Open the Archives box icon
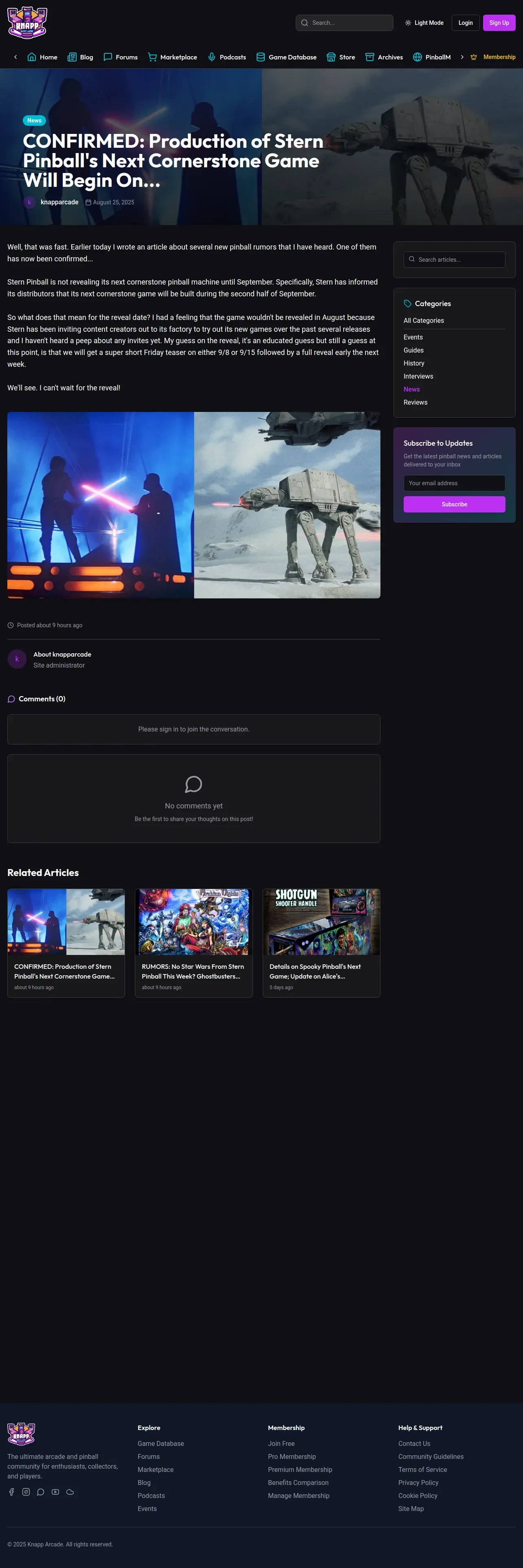Screen dimensions: 523x1568 (369, 57)
